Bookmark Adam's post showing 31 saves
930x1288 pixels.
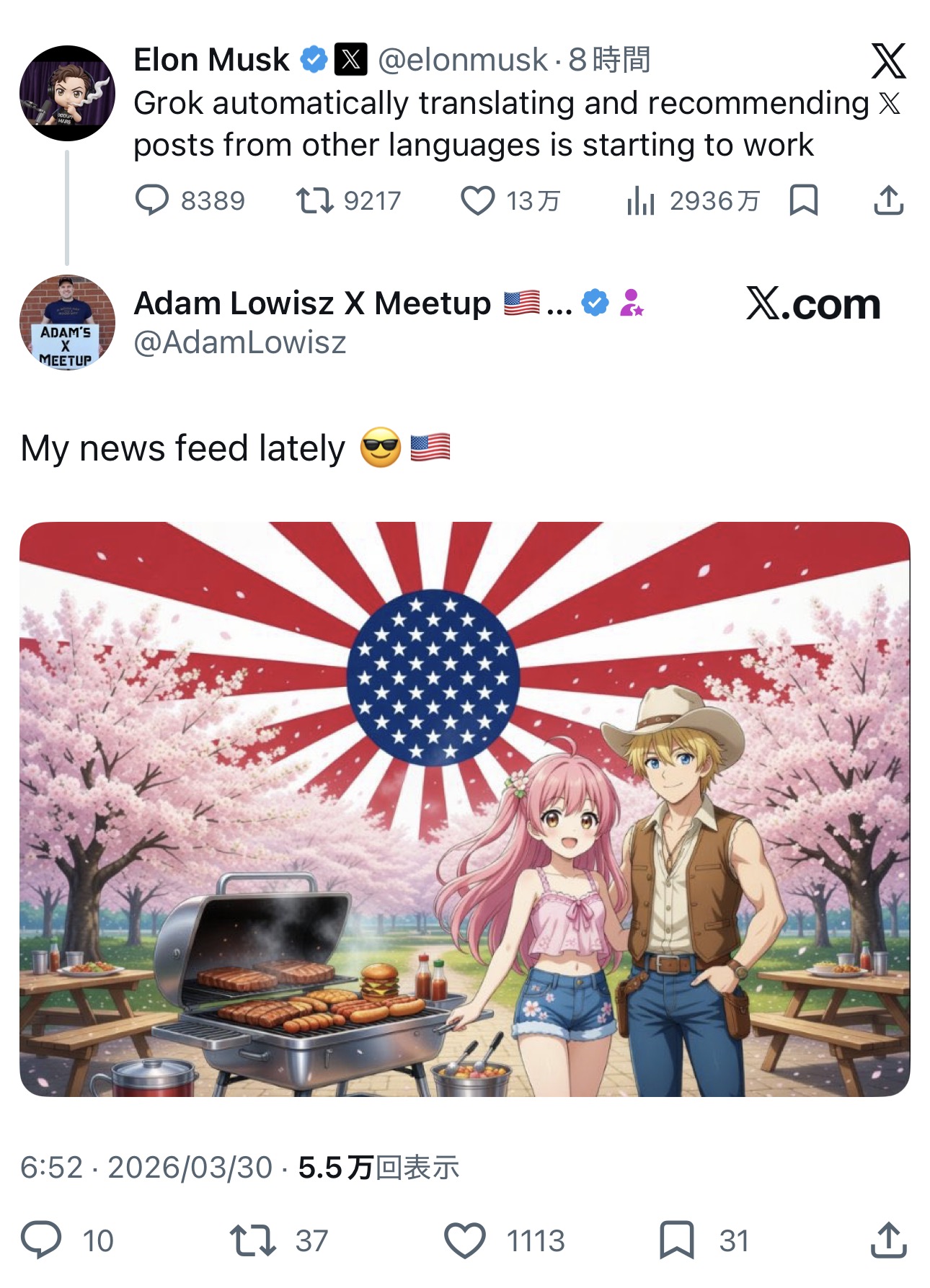coord(677,1240)
